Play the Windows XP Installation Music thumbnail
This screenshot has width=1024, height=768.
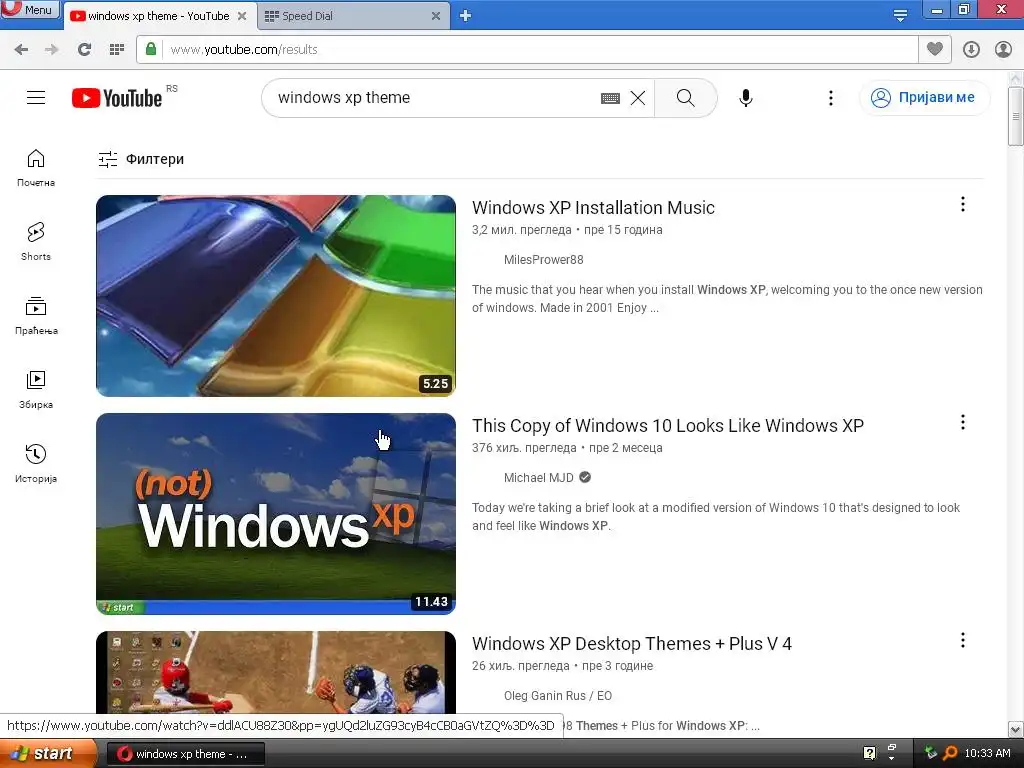[x=276, y=296]
